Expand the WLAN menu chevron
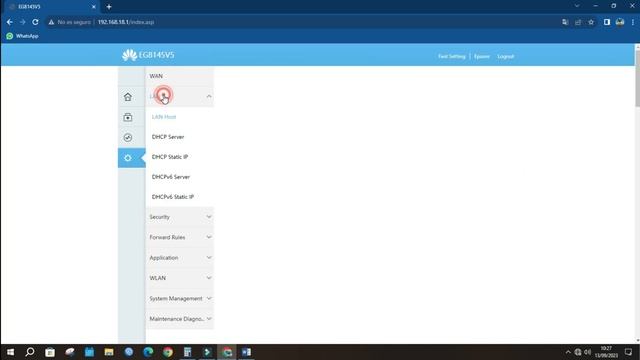This screenshot has height=360, width=640. [x=209, y=278]
